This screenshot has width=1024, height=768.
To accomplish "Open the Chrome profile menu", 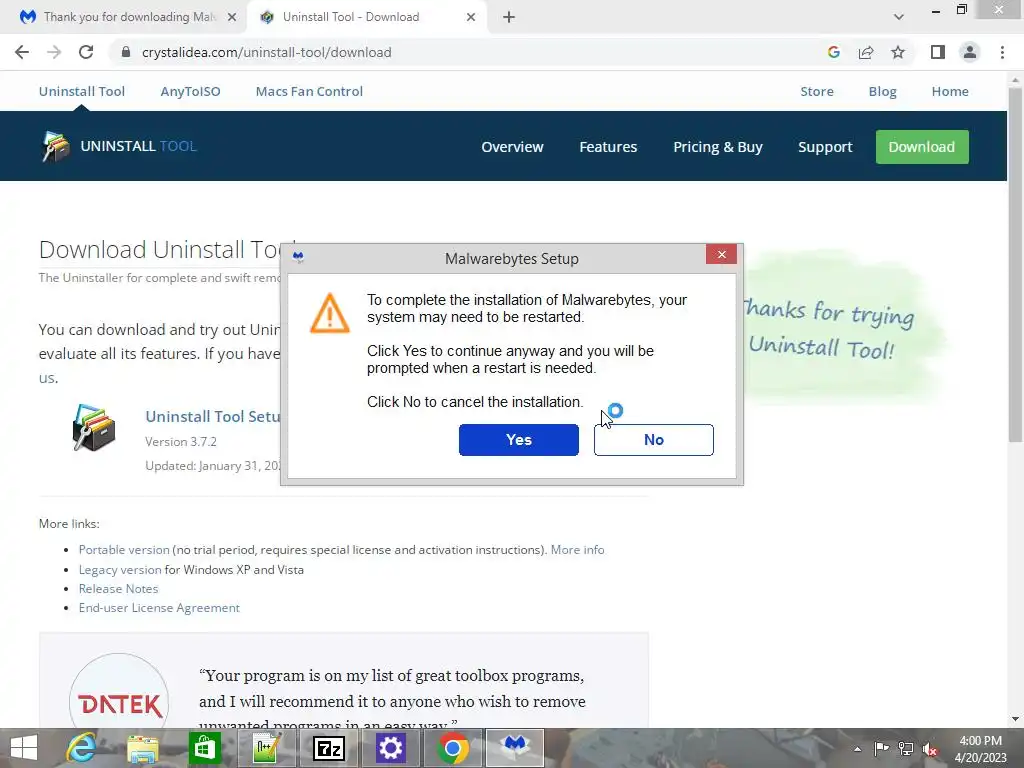I will click(x=970, y=52).
